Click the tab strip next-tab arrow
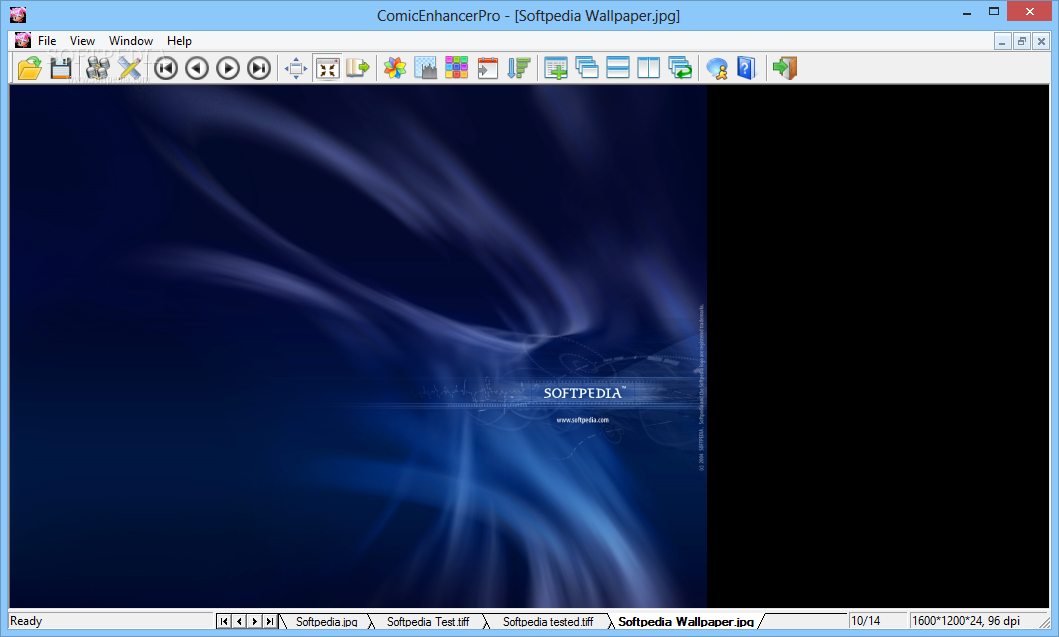Viewport: 1059px width, 637px height. [255, 621]
